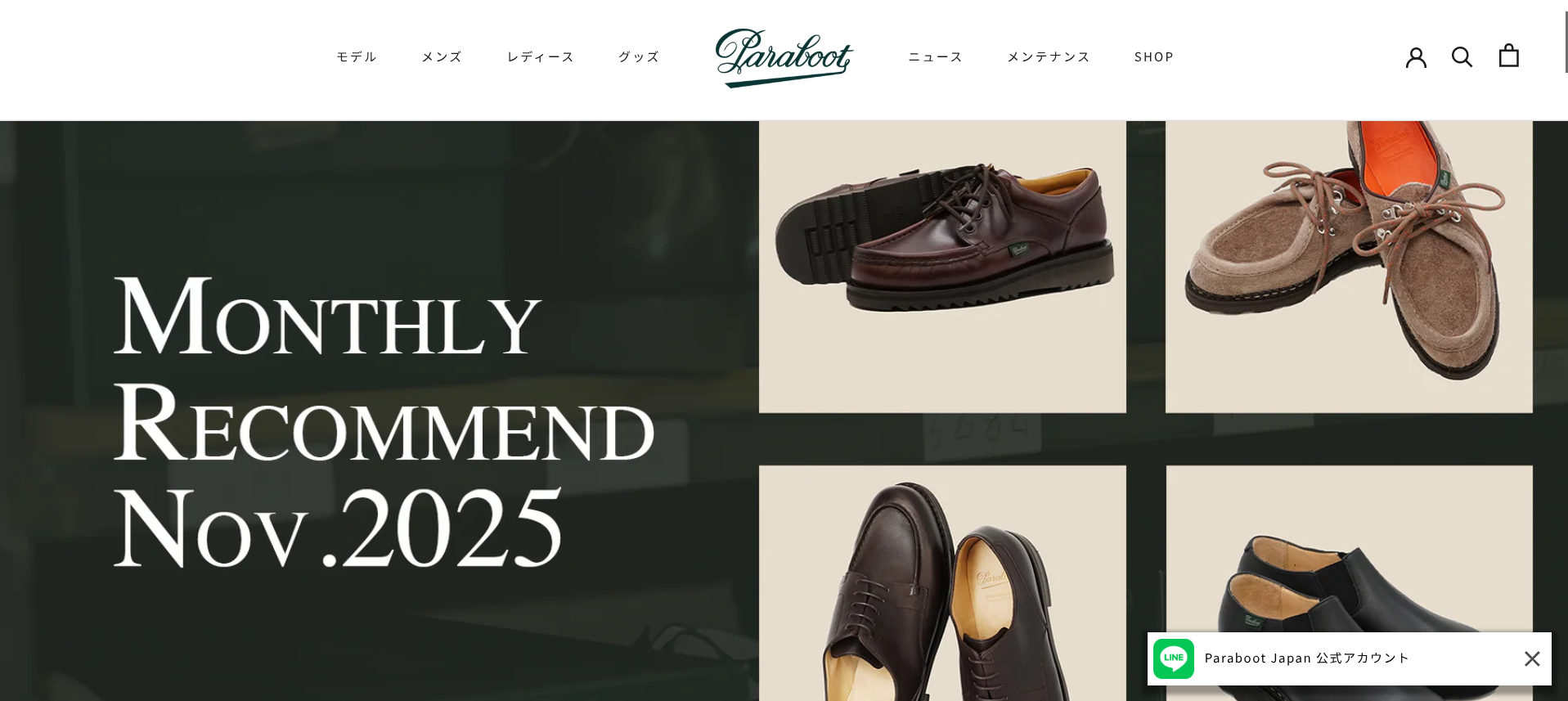Open the account profile icon
Image resolution: width=1568 pixels, height=701 pixels.
(x=1416, y=56)
